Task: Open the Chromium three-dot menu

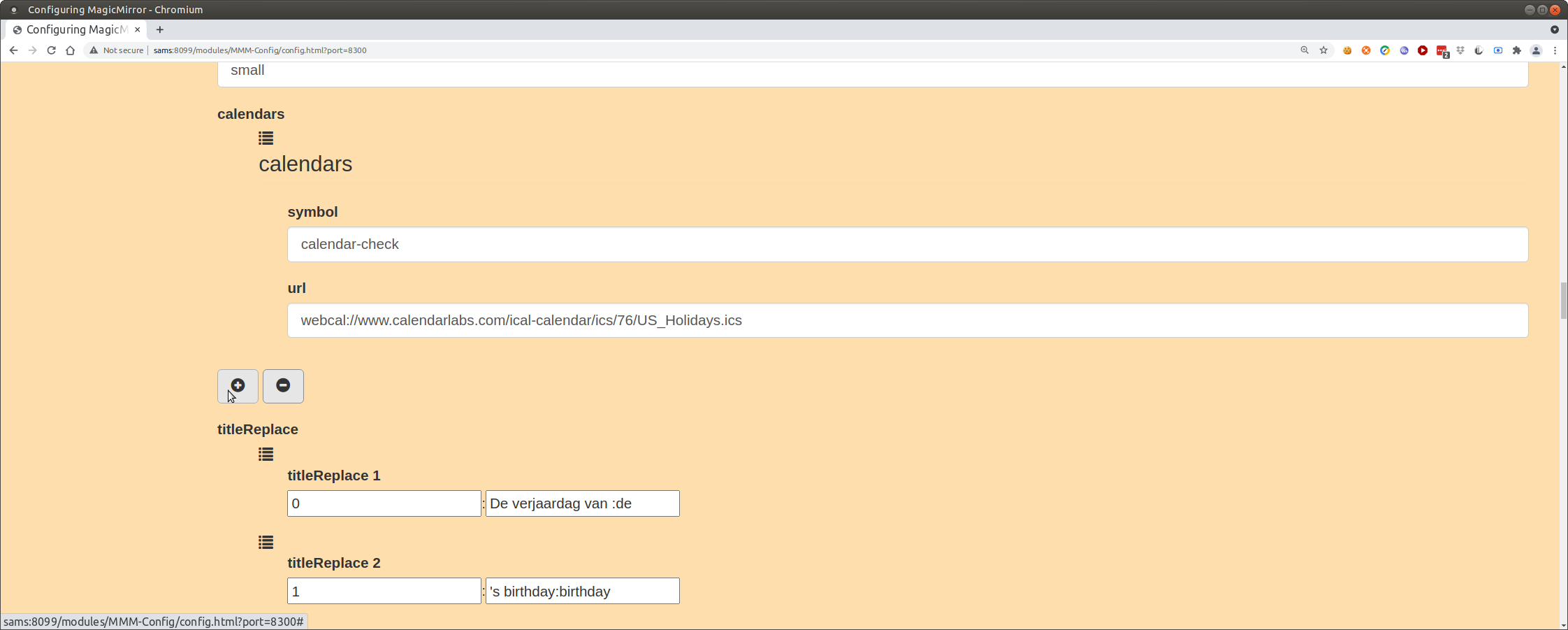Action: point(1555,50)
